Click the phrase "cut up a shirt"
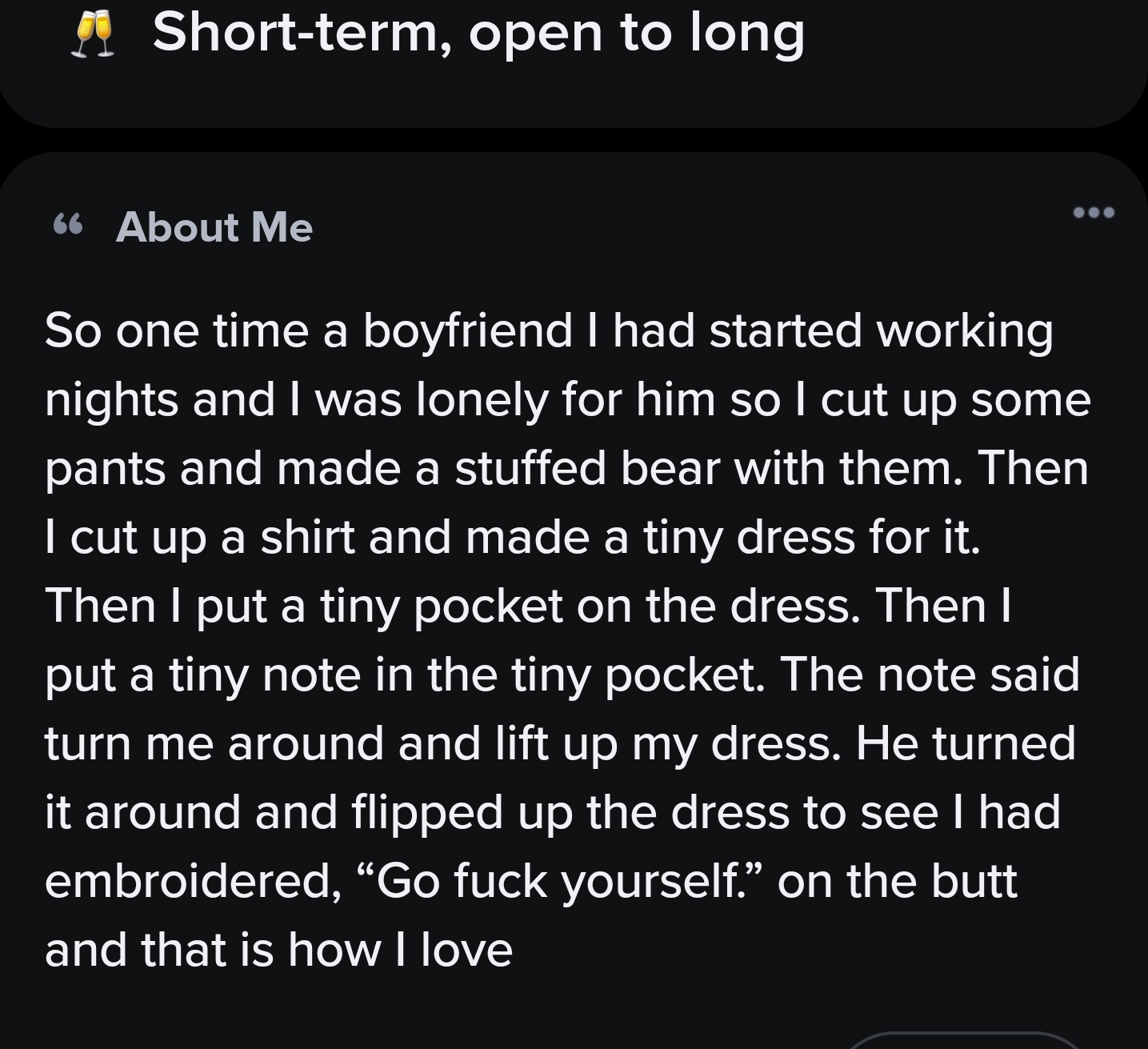 point(212,537)
